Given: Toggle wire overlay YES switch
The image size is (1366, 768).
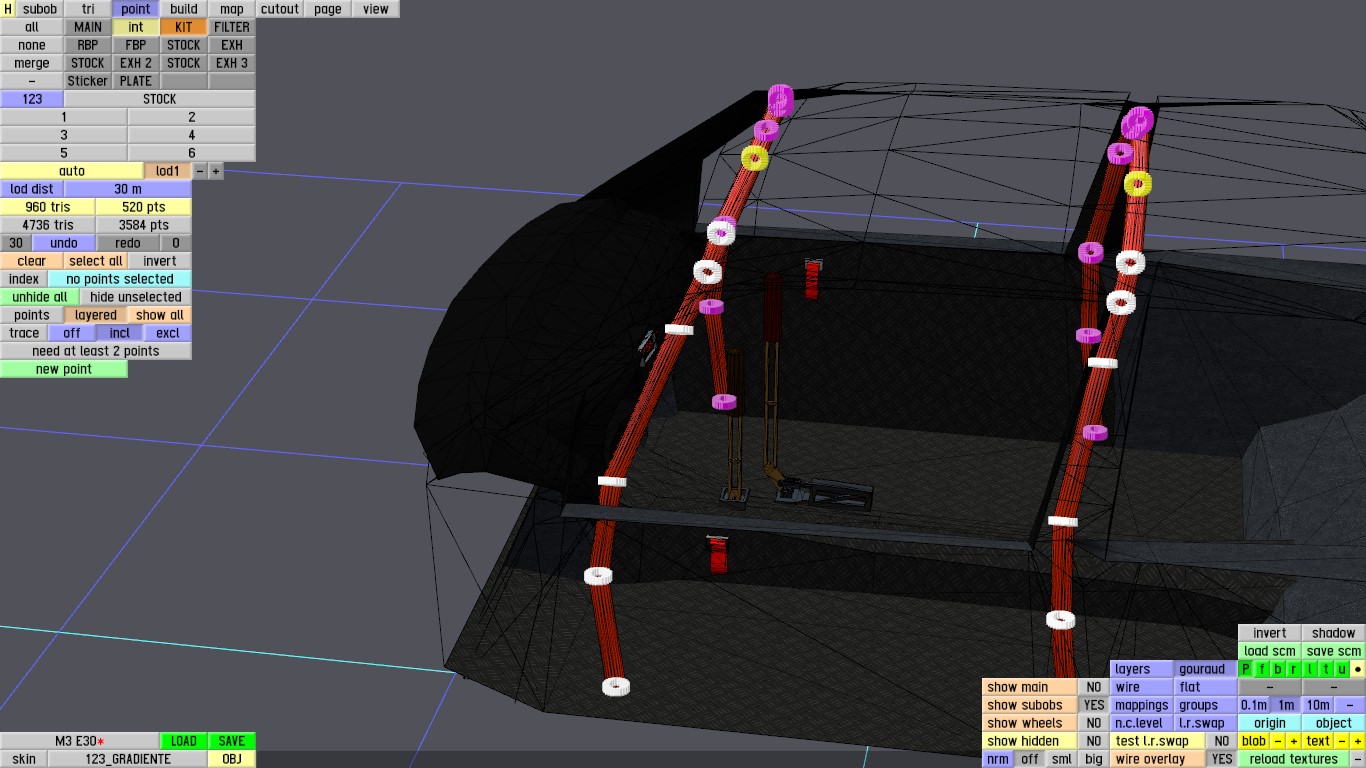Looking at the screenshot, I should (1222, 759).
